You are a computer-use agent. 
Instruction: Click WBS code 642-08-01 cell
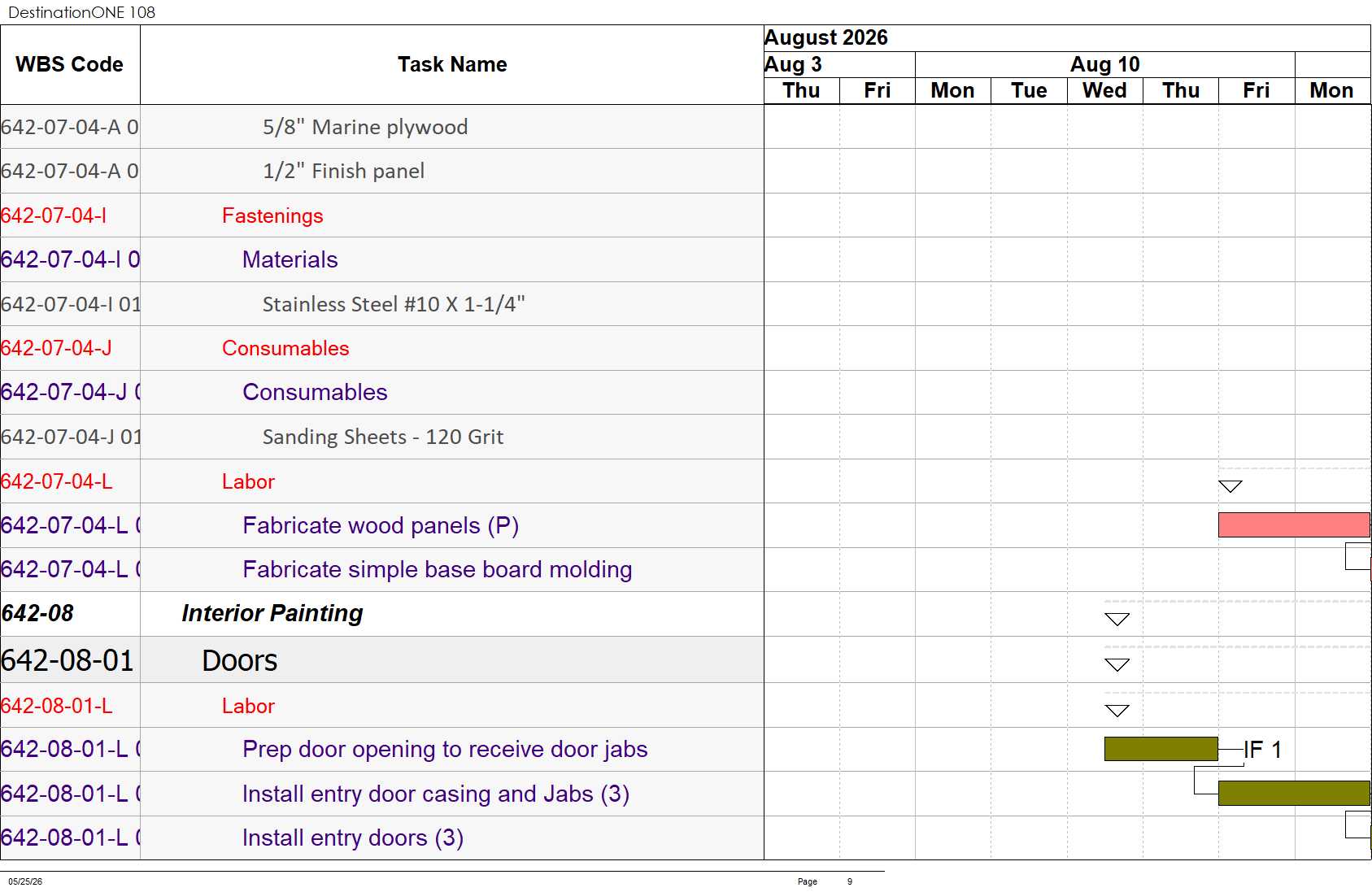click(x=70, y=659)
